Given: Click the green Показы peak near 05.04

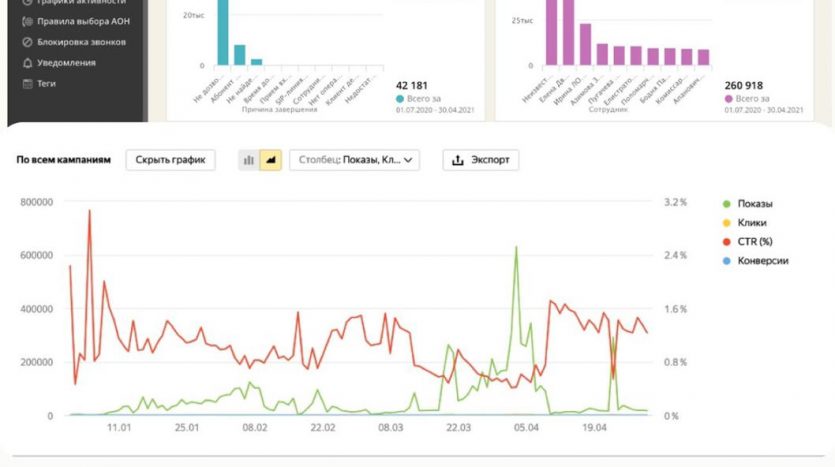Looking at the screenshot, I should [x=516, y=248].
